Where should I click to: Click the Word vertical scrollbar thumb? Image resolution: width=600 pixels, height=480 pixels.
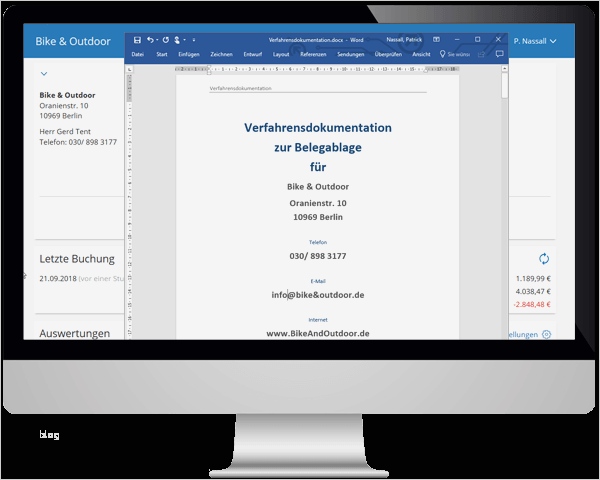[505, 85]
